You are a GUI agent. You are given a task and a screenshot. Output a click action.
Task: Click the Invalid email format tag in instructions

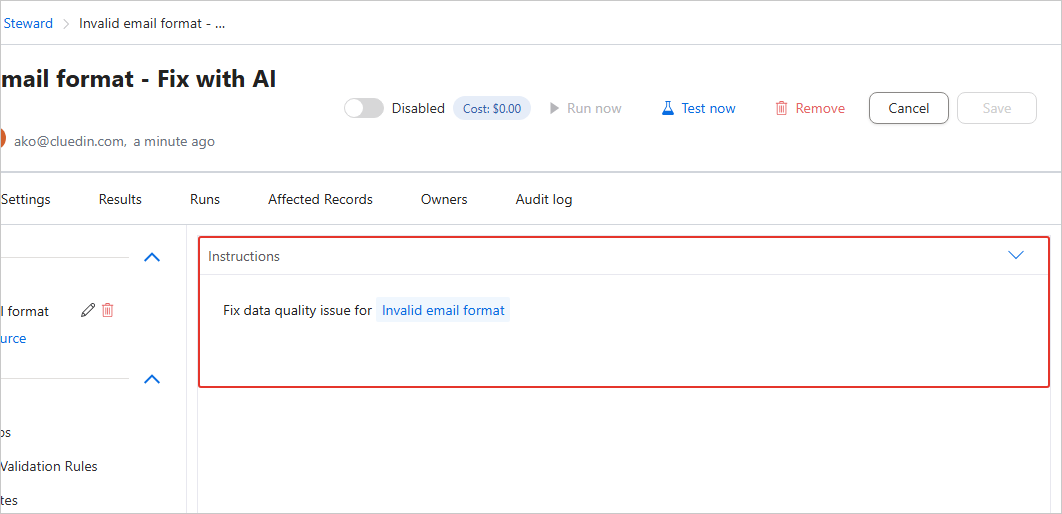coord(443,310)
